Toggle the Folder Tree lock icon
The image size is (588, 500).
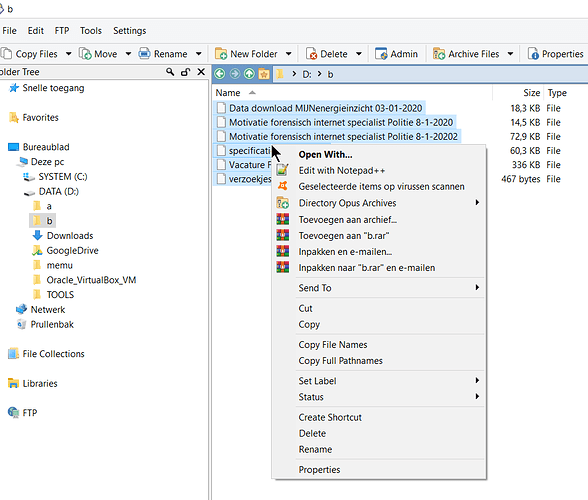point(185,72)
